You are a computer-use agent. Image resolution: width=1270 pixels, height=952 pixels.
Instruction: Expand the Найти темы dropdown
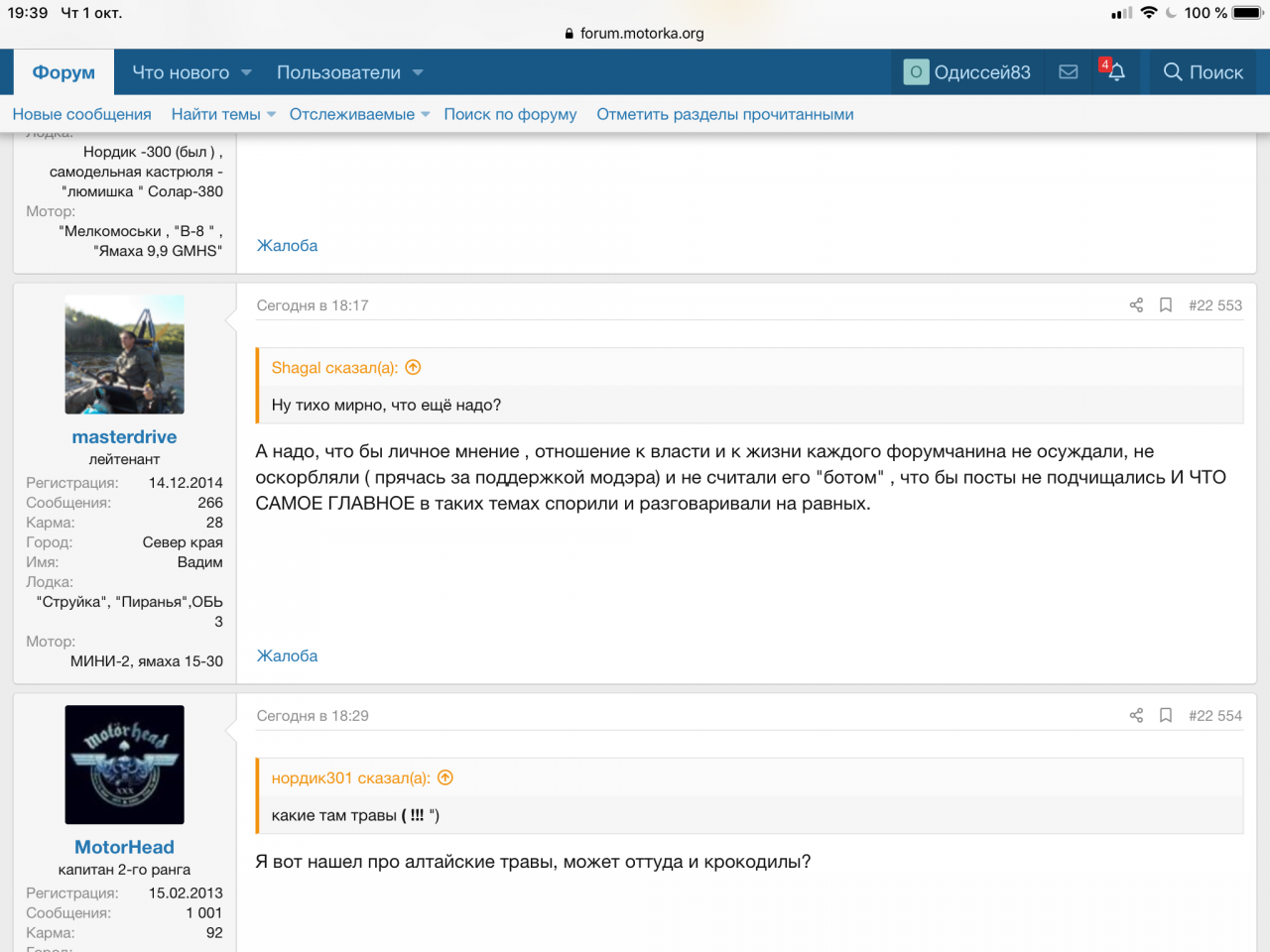tap(271, 115)
